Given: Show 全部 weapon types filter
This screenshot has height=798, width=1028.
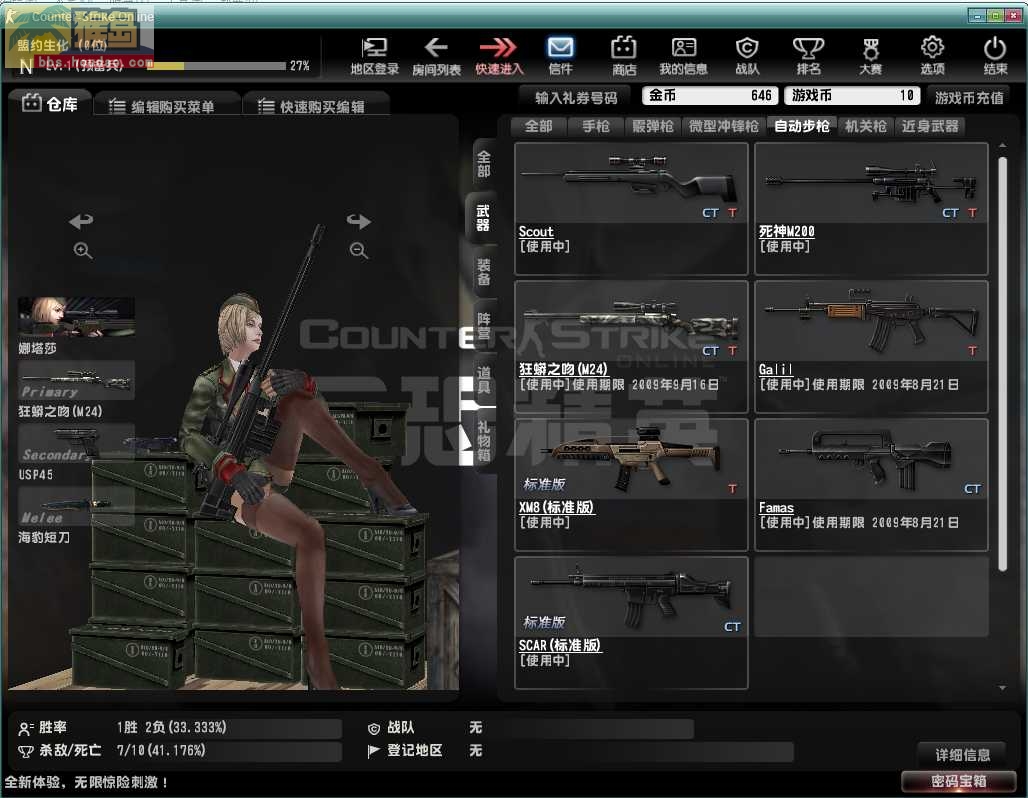Looking at the screenshot, I should click(x=539, y=126).
